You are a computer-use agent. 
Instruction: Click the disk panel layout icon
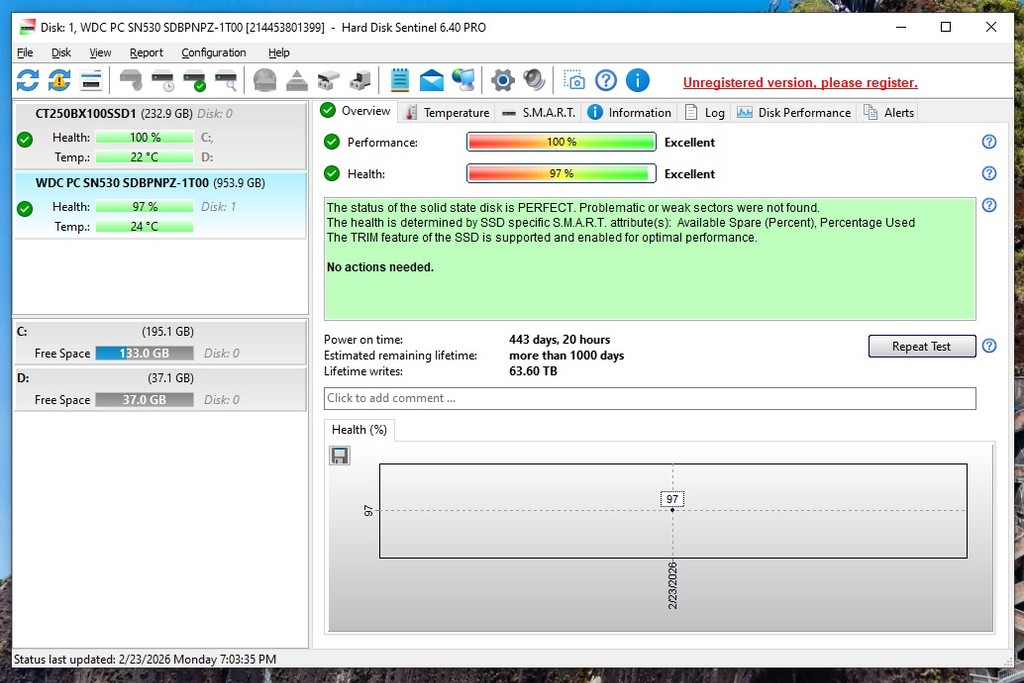(91, 80)
